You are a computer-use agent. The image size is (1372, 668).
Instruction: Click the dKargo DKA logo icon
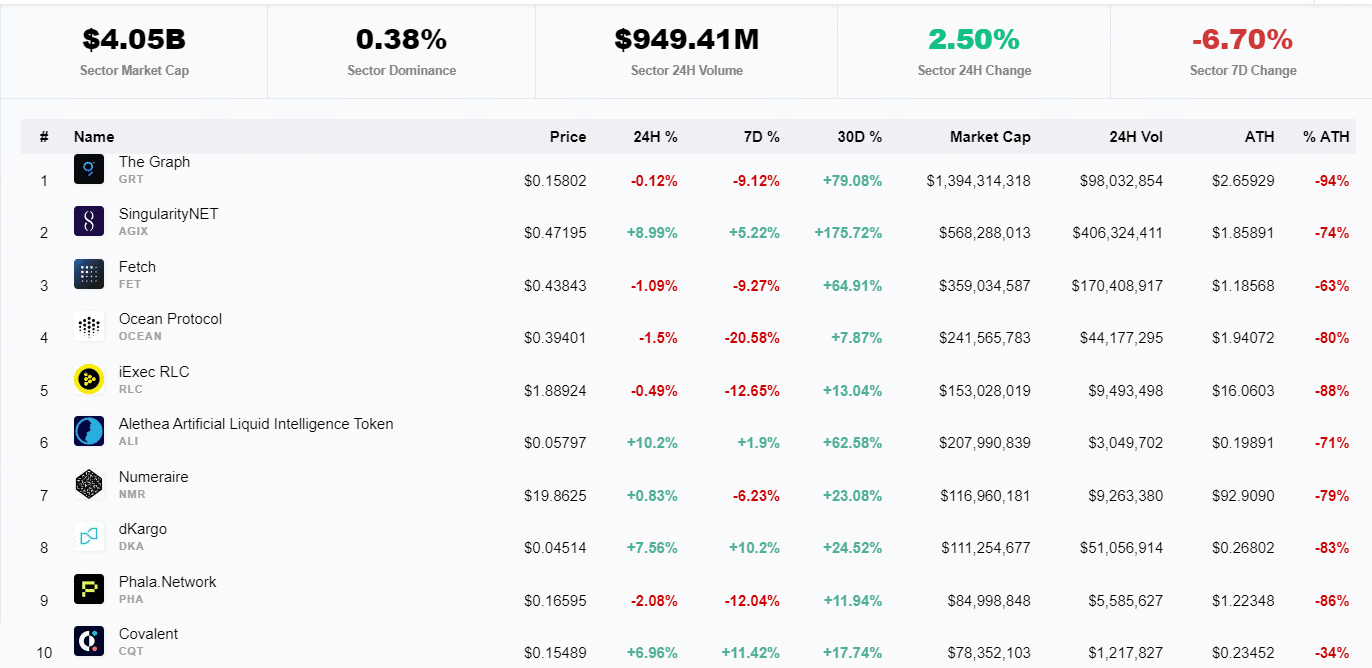pyautogui.click(x=88, y=536)
